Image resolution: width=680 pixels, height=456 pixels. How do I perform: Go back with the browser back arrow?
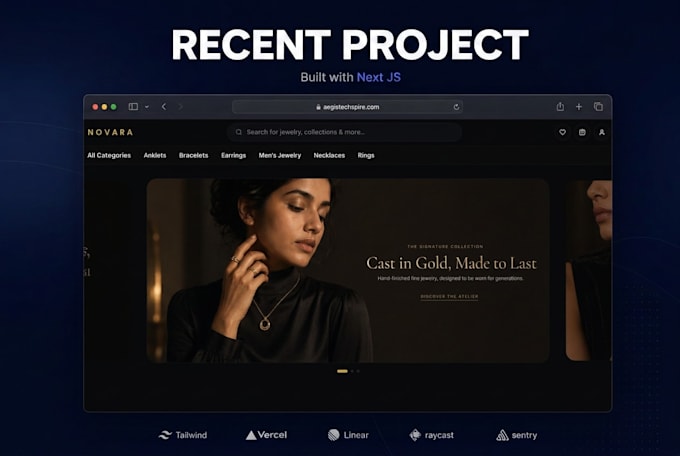coord(163,107)
